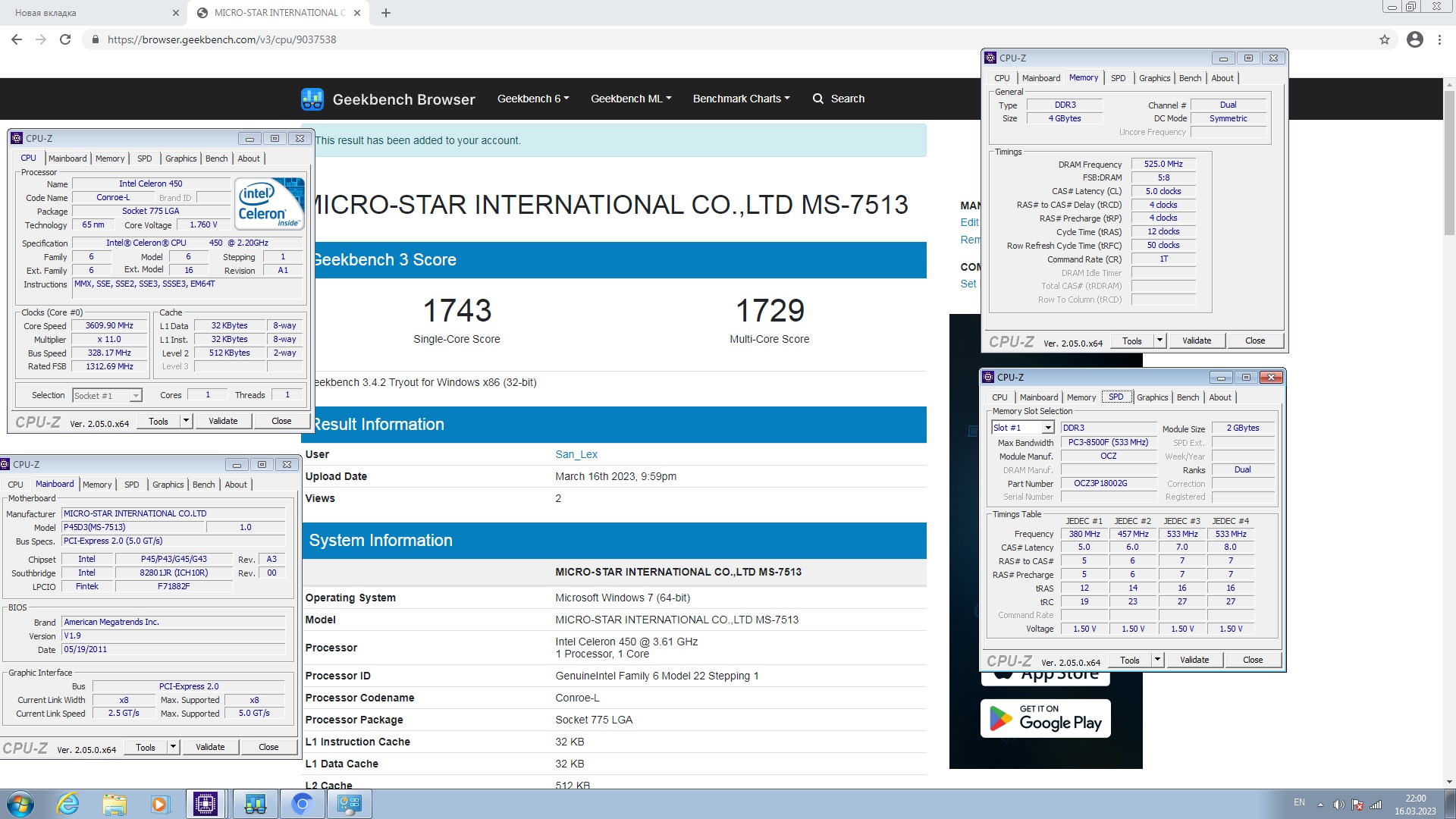Switch to Geekbench glasses icon on taskbar
The image size is (1456, 819).
(255, 804)
